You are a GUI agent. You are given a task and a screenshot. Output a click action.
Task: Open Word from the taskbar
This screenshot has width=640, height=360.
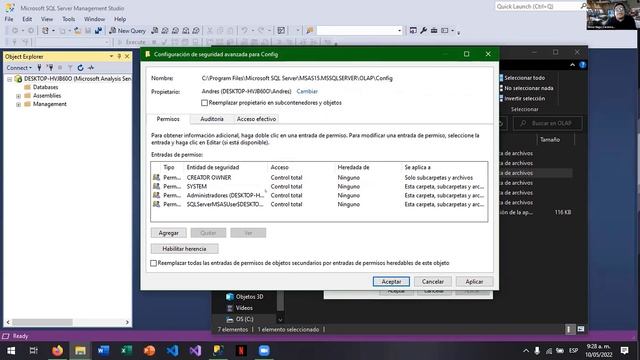pos(103,351)
